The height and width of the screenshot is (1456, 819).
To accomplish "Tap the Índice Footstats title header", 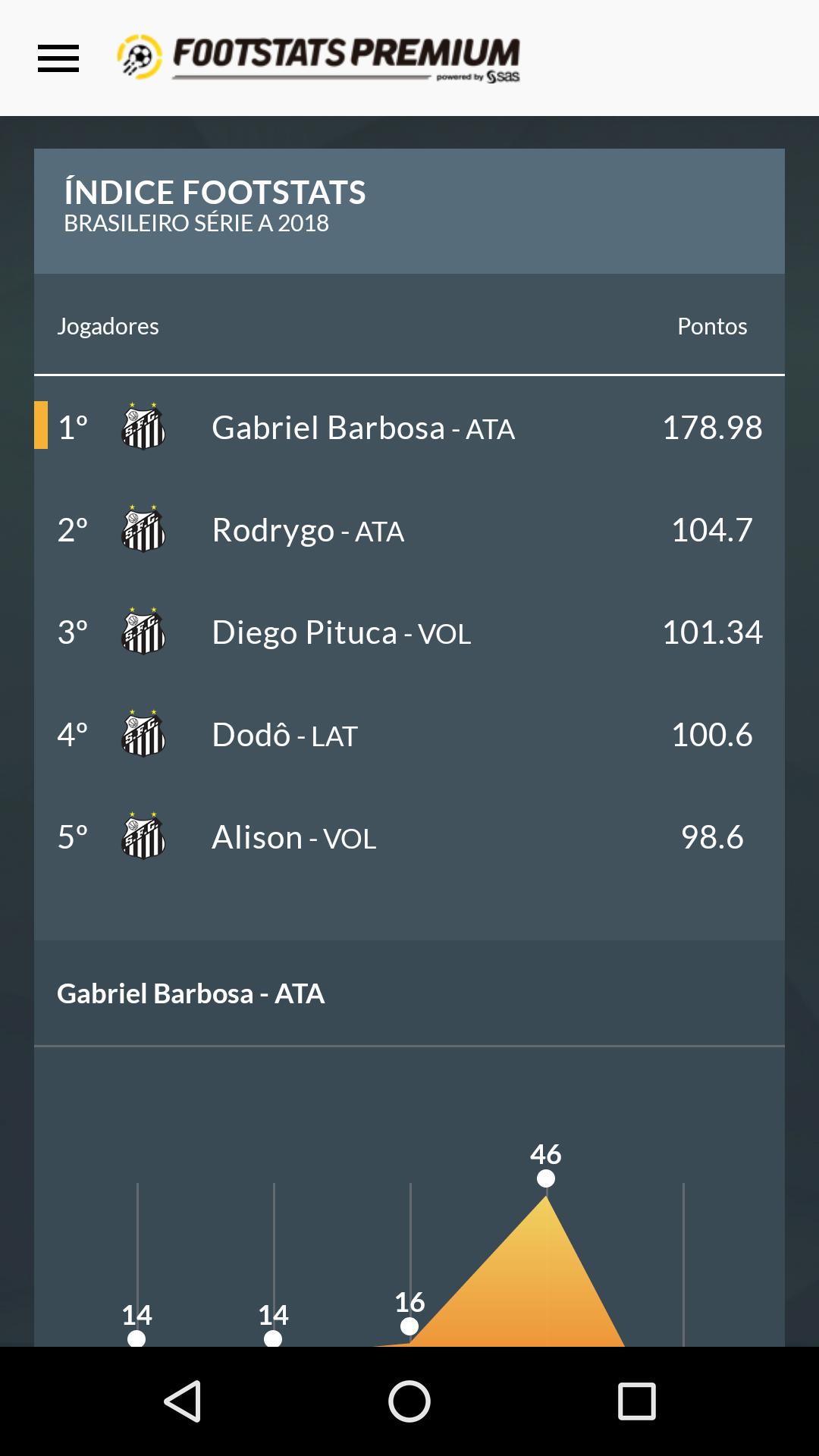I will (215, 193).
